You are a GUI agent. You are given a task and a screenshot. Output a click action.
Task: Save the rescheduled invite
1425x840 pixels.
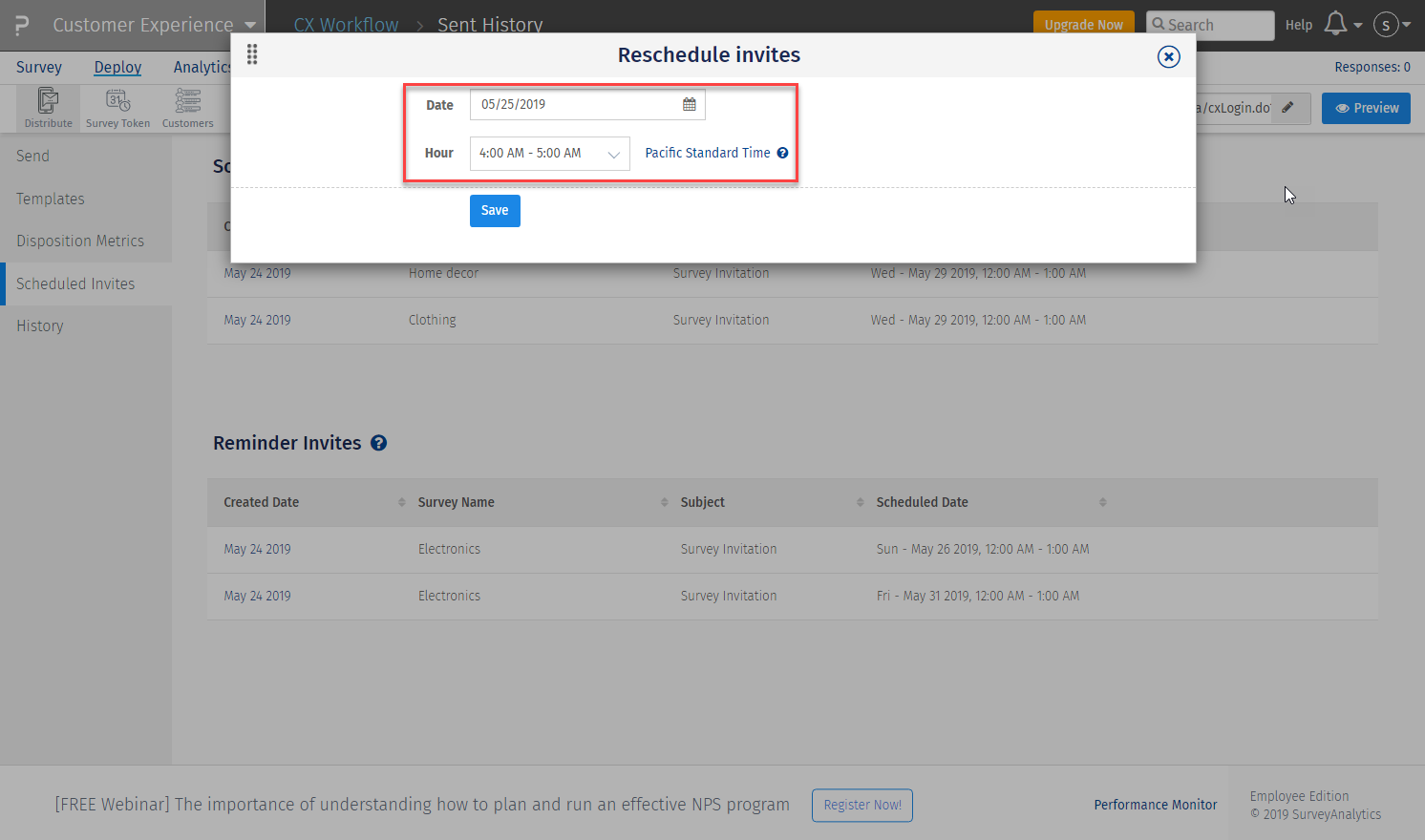click(x=495, y=211)
